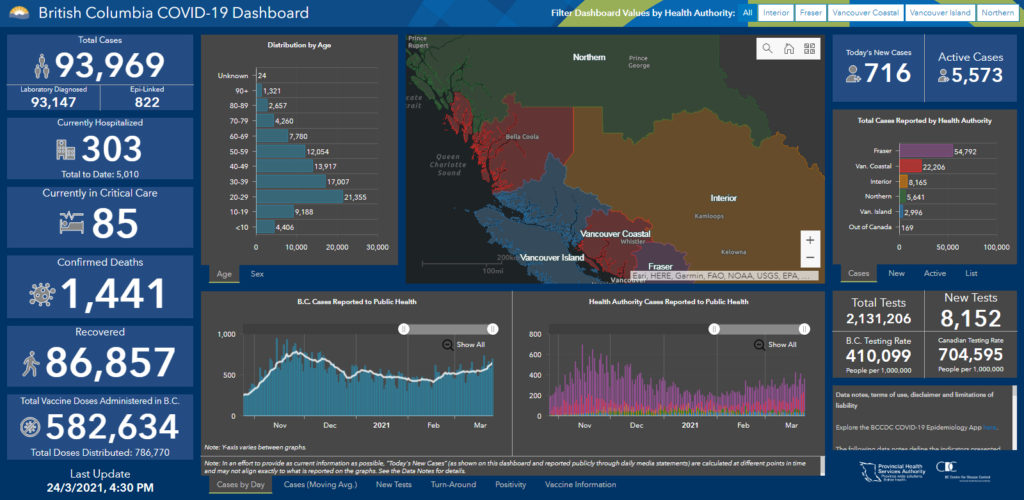The width and height of the screenshot is (1024, 500).
Task: Click the Fraser bar in health authority chart
Action: 926,151
